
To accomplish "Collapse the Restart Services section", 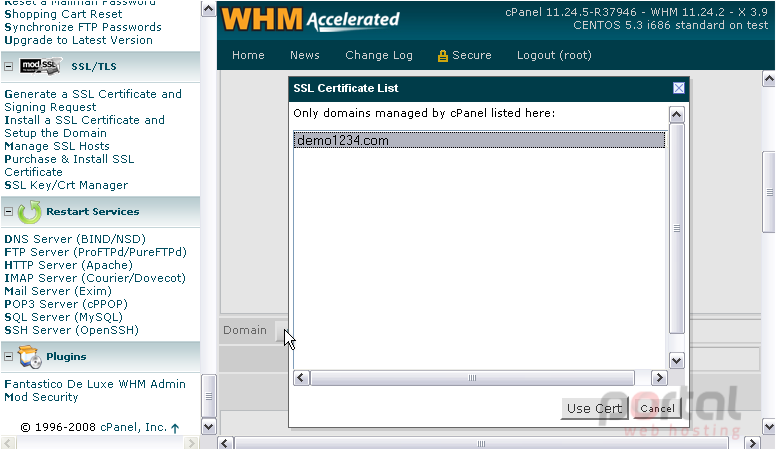I will tap(8, 211).
